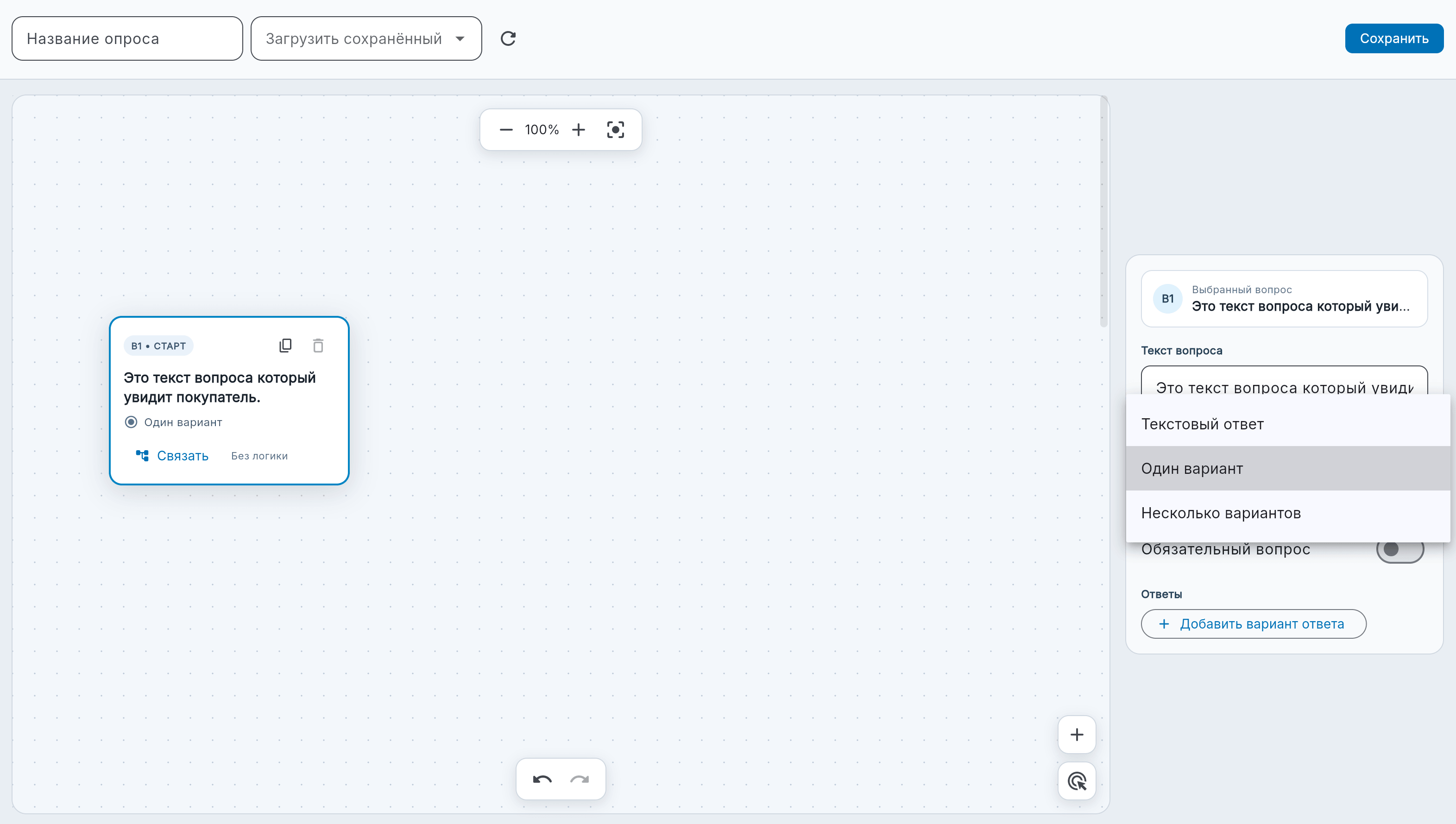Zoom in with the plus icon next to 100%
The height and width of the screenshot is (824, 1456).
(578, 130)
